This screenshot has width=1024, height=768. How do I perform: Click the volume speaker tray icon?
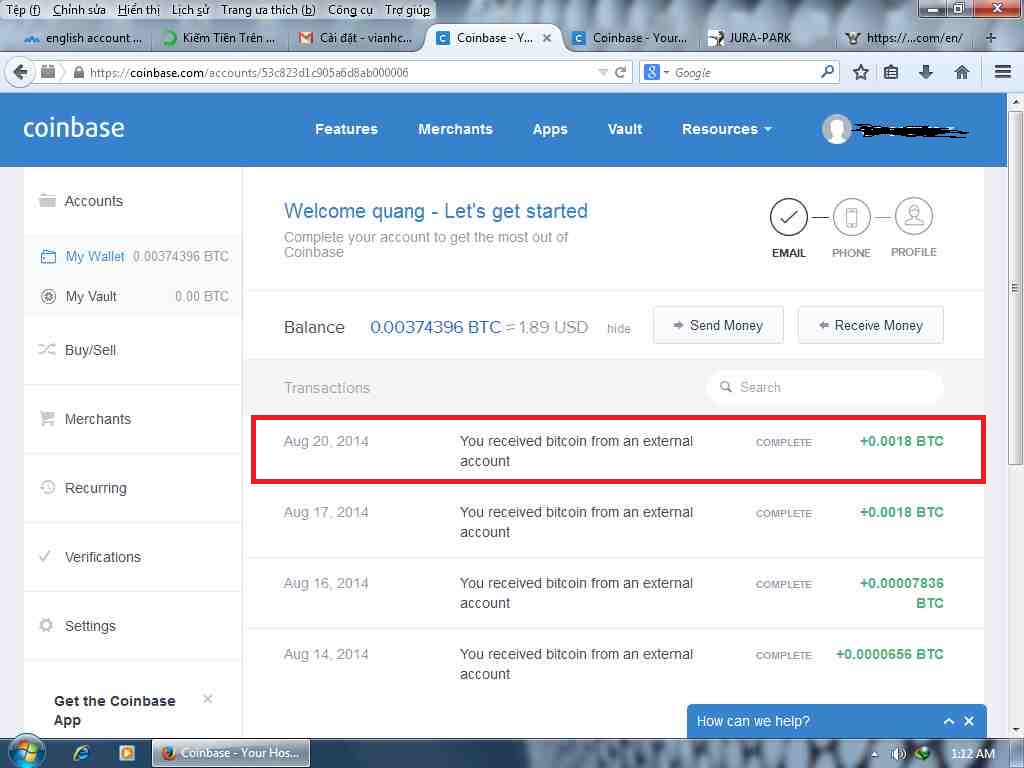(899, 754)
